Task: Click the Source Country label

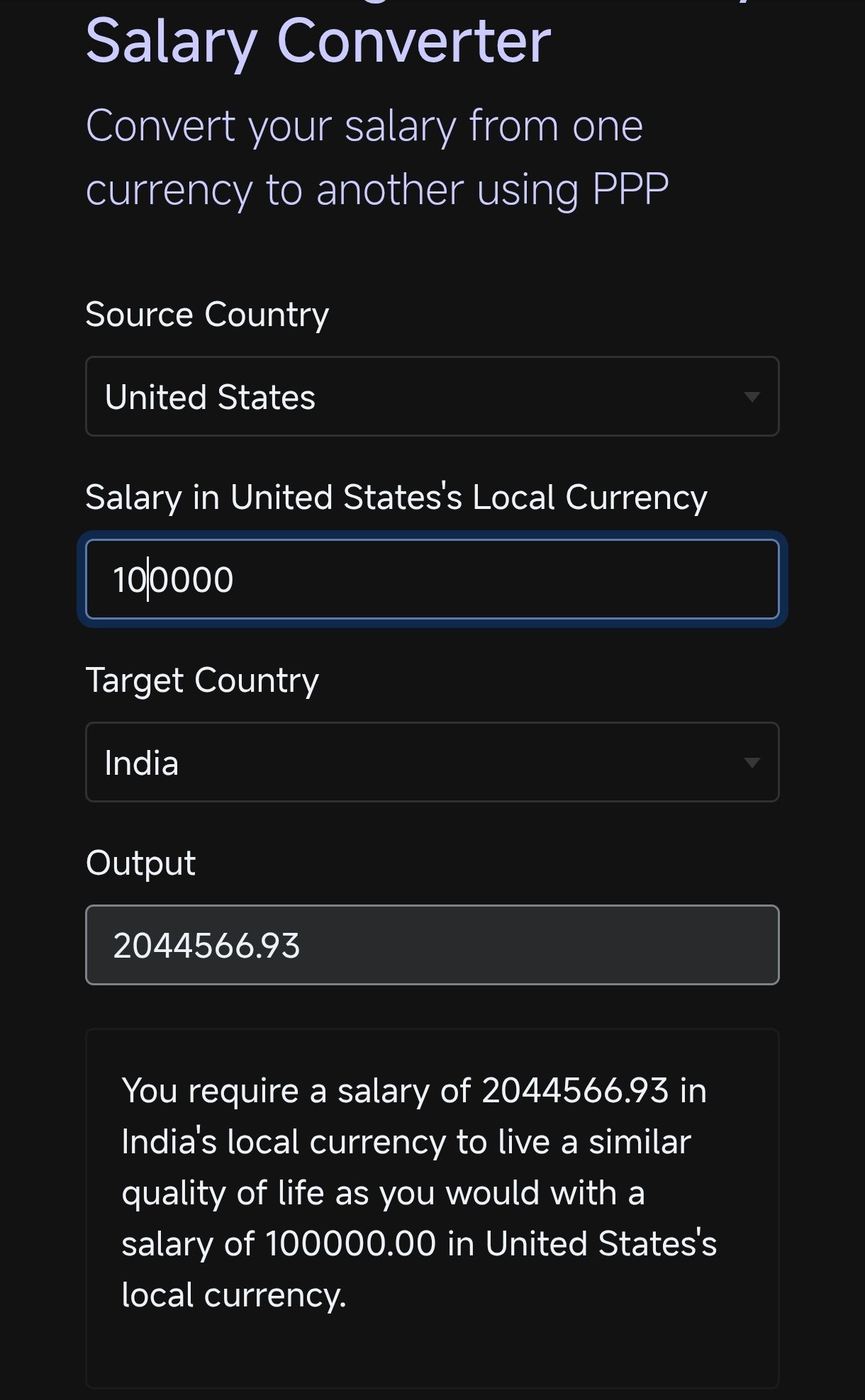Action: tap(207, 314)
